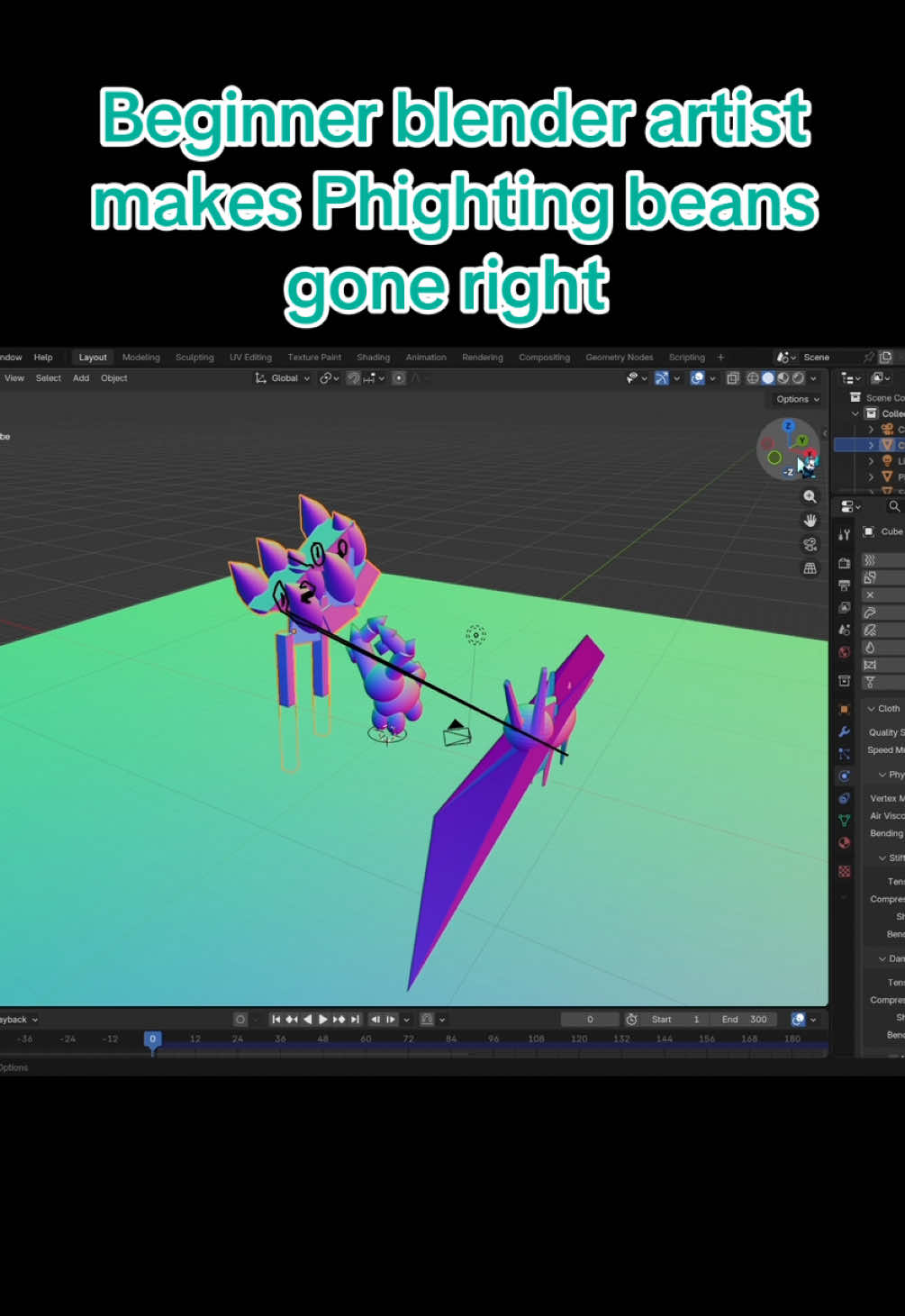Screen dimensions: 905x1316
Task: Open the Scene properties tab icon
Action: point(844,630)
